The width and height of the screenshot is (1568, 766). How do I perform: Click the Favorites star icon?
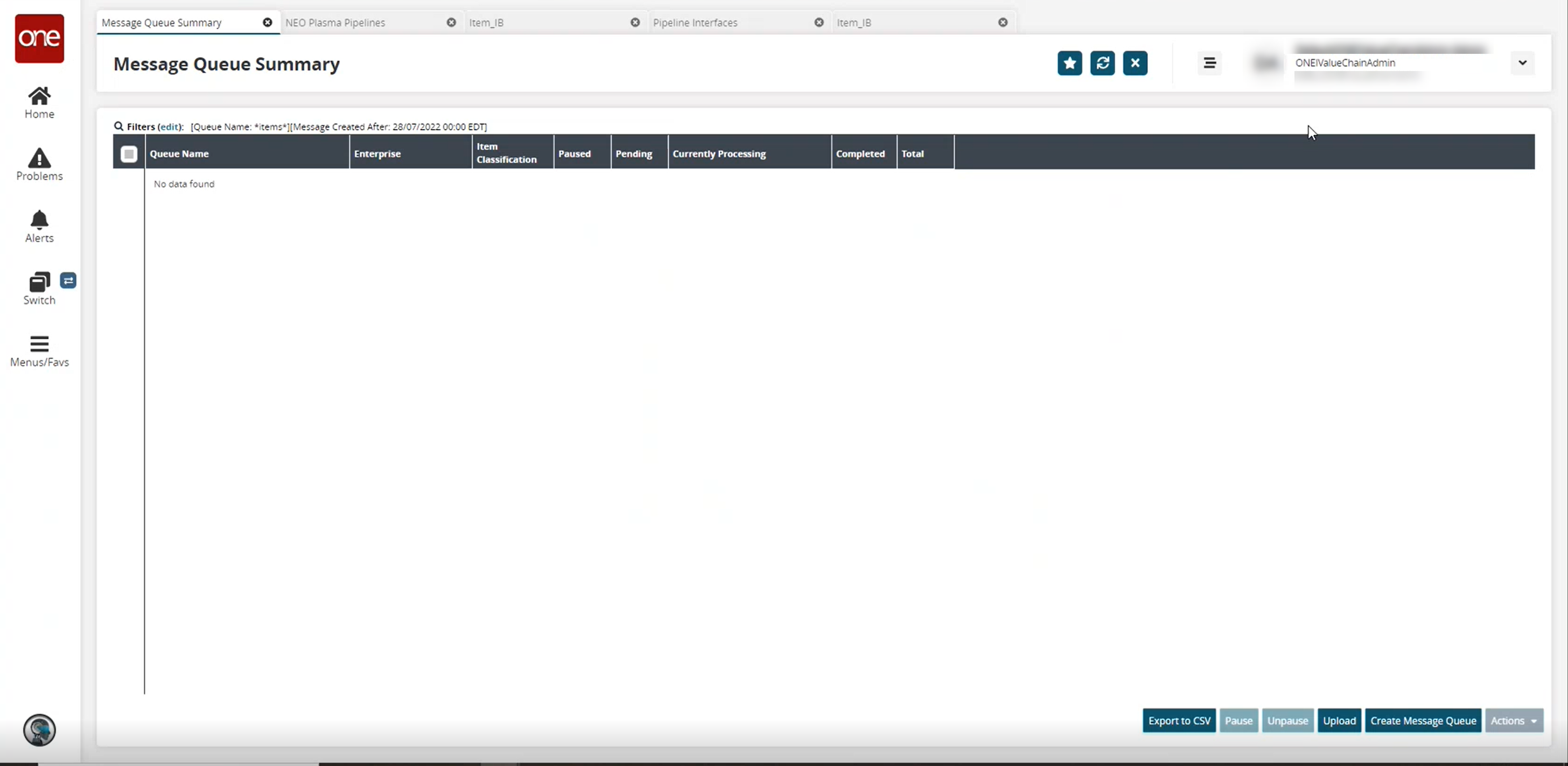1070,63
